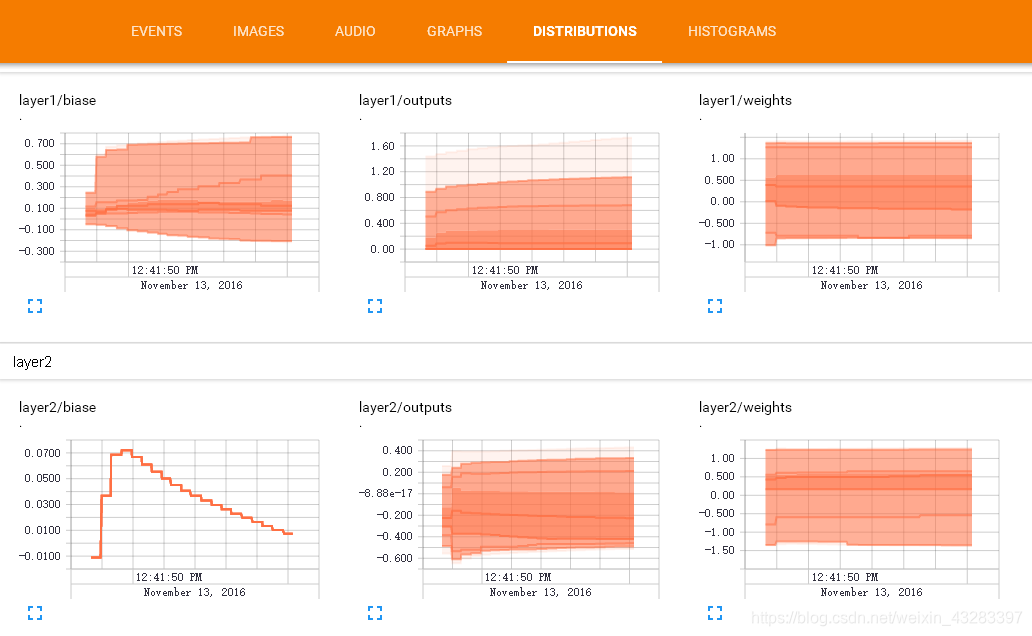1032x636 pixels.
Task: Click the -1.50 axis label in layer2/weights
Action: click(717, 550)
